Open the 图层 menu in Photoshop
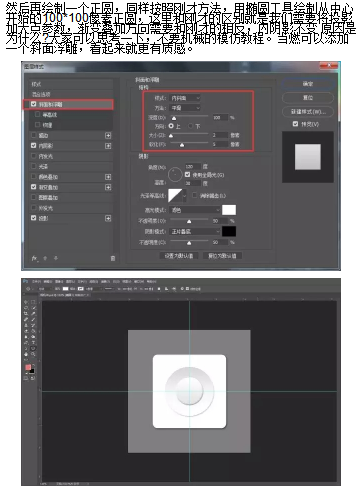 70,281
